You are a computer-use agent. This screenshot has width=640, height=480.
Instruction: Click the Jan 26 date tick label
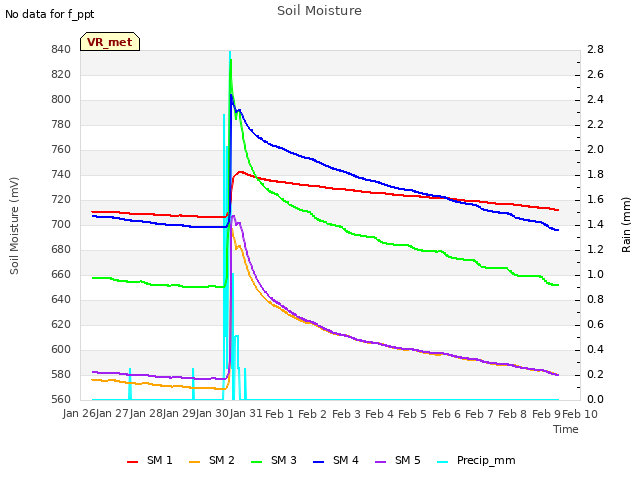point(79,414)
